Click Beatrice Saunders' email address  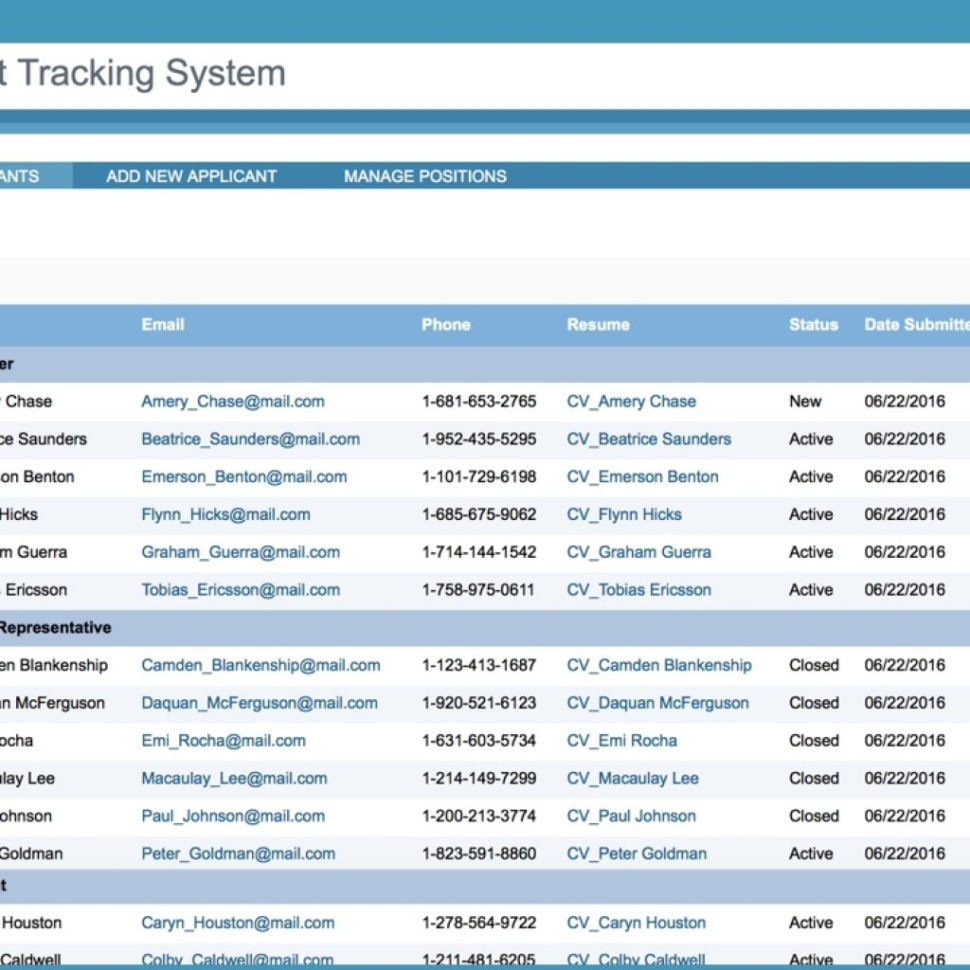pos(252,439)
